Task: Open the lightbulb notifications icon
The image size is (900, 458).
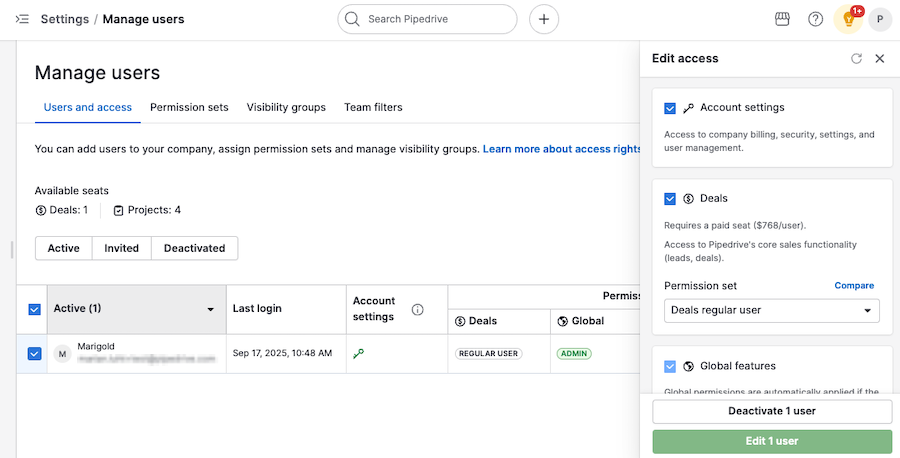Action: pos(849,19)
